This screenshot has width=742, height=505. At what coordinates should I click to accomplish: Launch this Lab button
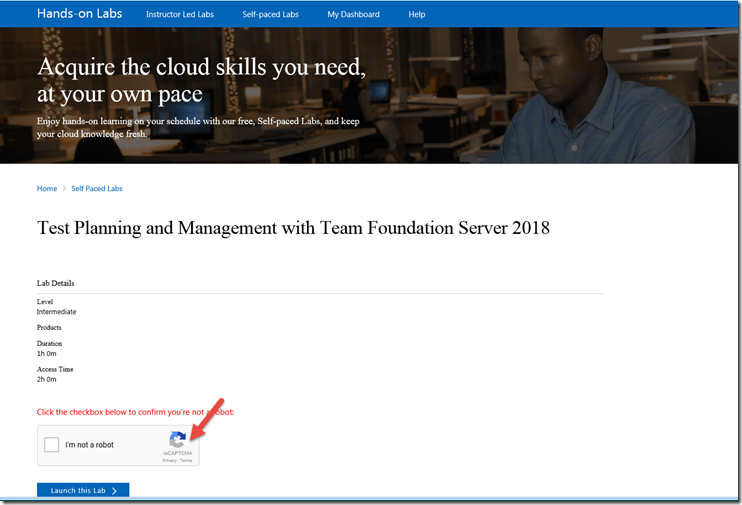[83, 490]
